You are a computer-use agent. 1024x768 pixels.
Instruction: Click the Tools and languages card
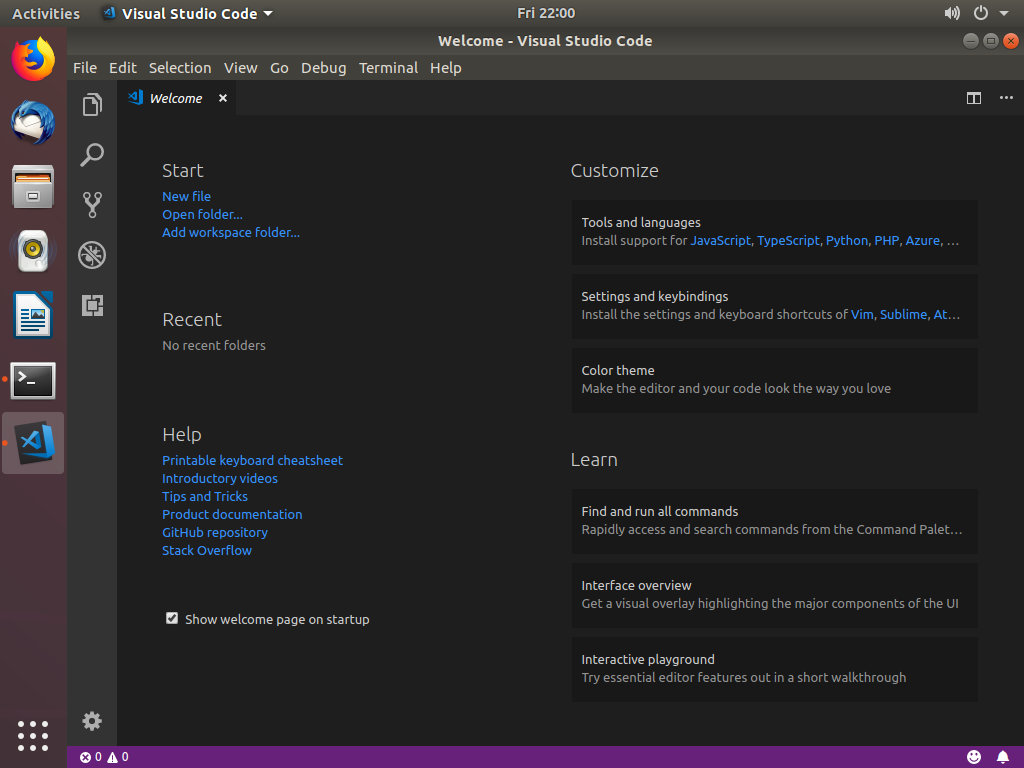point(774,232)
